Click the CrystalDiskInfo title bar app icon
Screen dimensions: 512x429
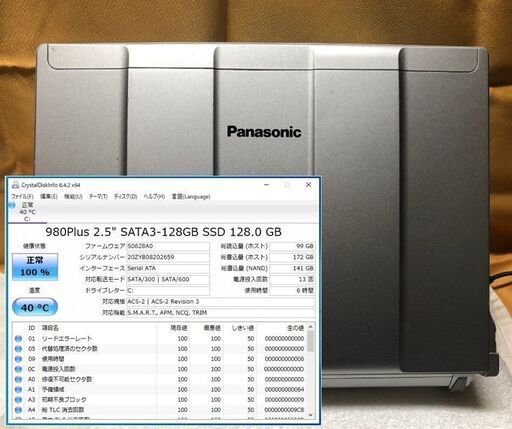point(15,184)
